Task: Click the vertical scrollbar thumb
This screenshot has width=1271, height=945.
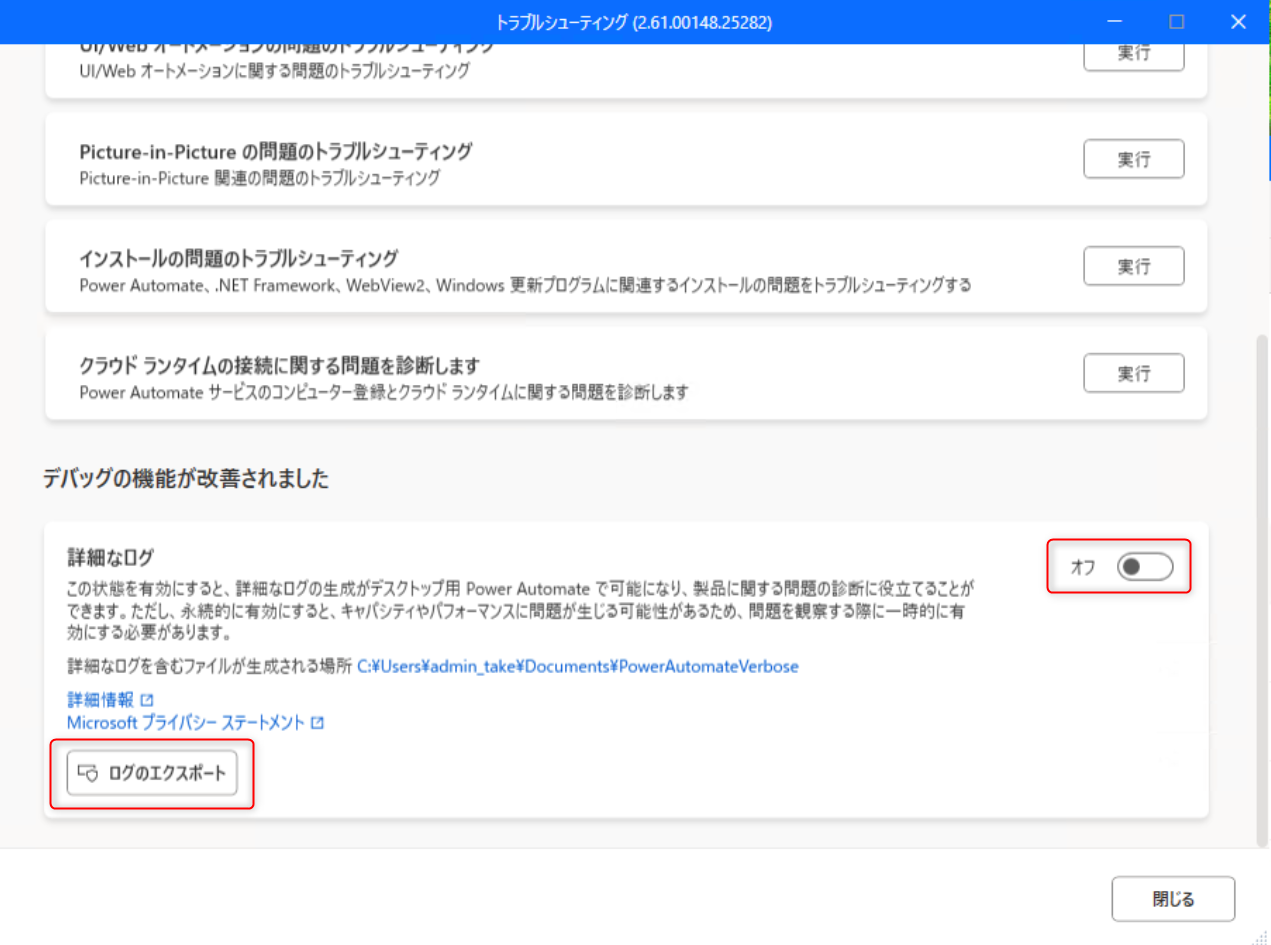Action: click(x=1261, y=590)
